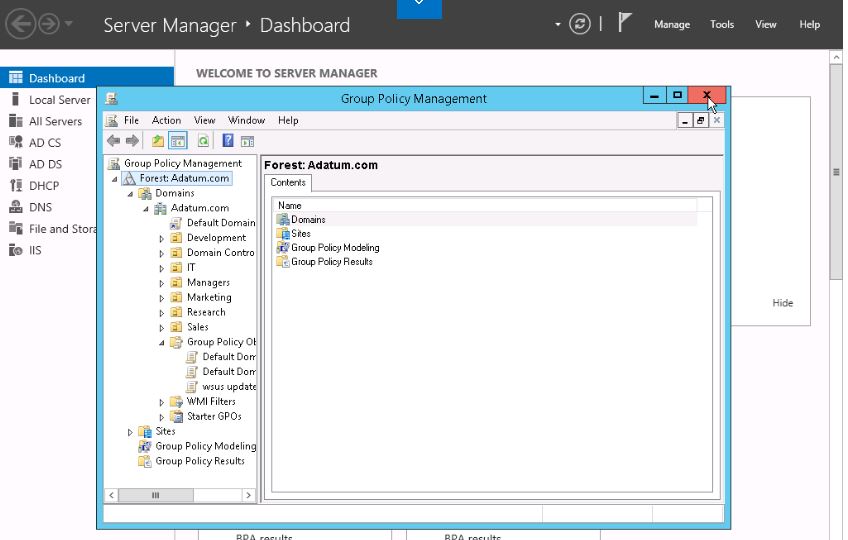This screenshot has height=540, width=848.
Task: Collapse the Forest: Adatum.com node
Action: [x=115, y=179]
